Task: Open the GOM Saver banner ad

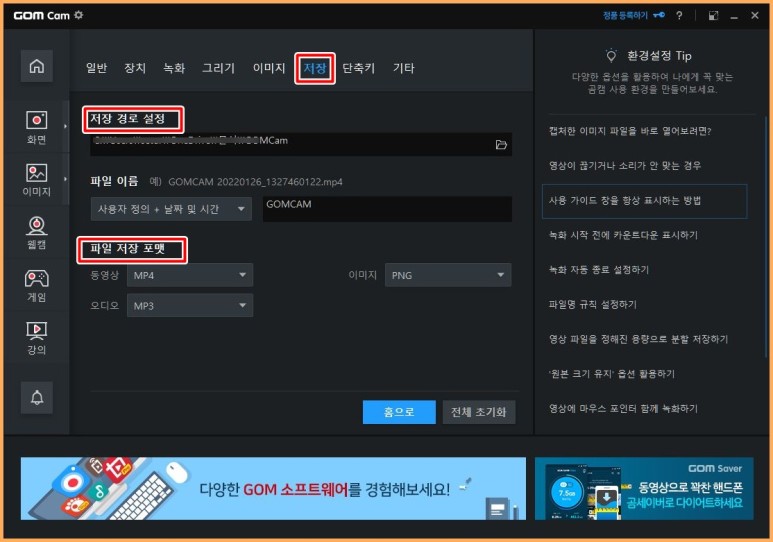Action: (x=644, y=488)
